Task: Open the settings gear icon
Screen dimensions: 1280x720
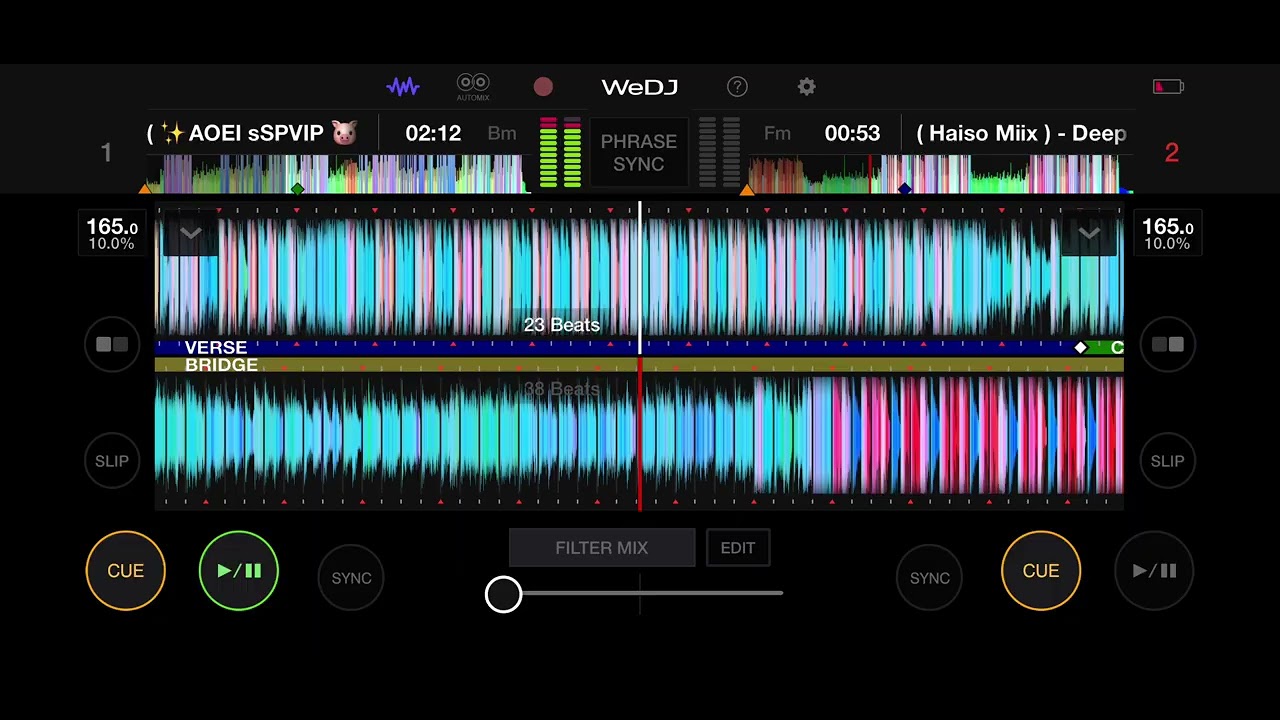Action: click(x=807, y=87)
